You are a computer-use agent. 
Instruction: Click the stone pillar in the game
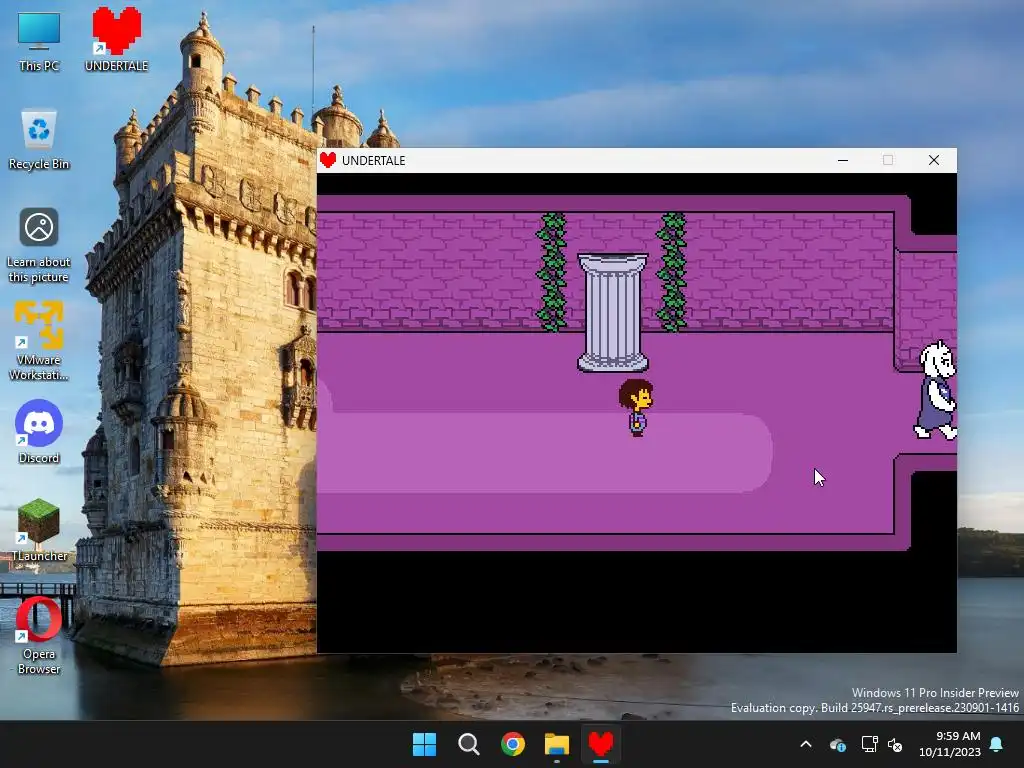click(x=613, y=313)
